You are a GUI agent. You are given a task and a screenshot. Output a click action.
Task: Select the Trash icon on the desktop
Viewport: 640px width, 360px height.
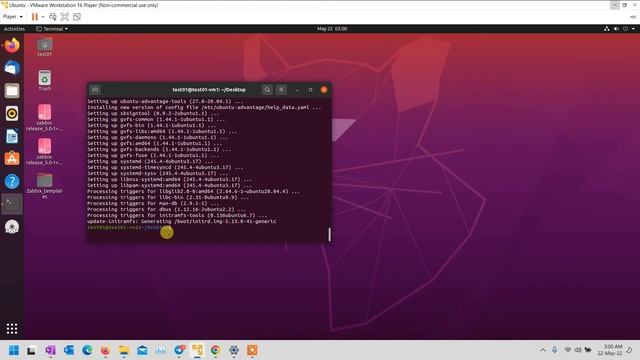coord(44,80)
